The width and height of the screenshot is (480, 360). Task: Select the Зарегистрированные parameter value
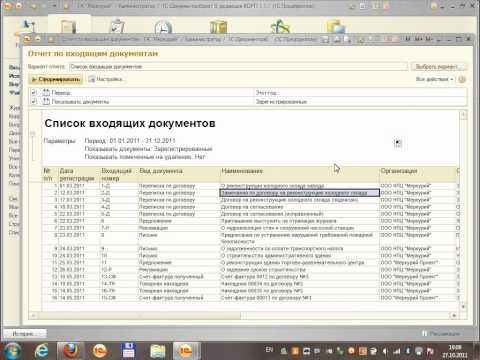[281, 101]
